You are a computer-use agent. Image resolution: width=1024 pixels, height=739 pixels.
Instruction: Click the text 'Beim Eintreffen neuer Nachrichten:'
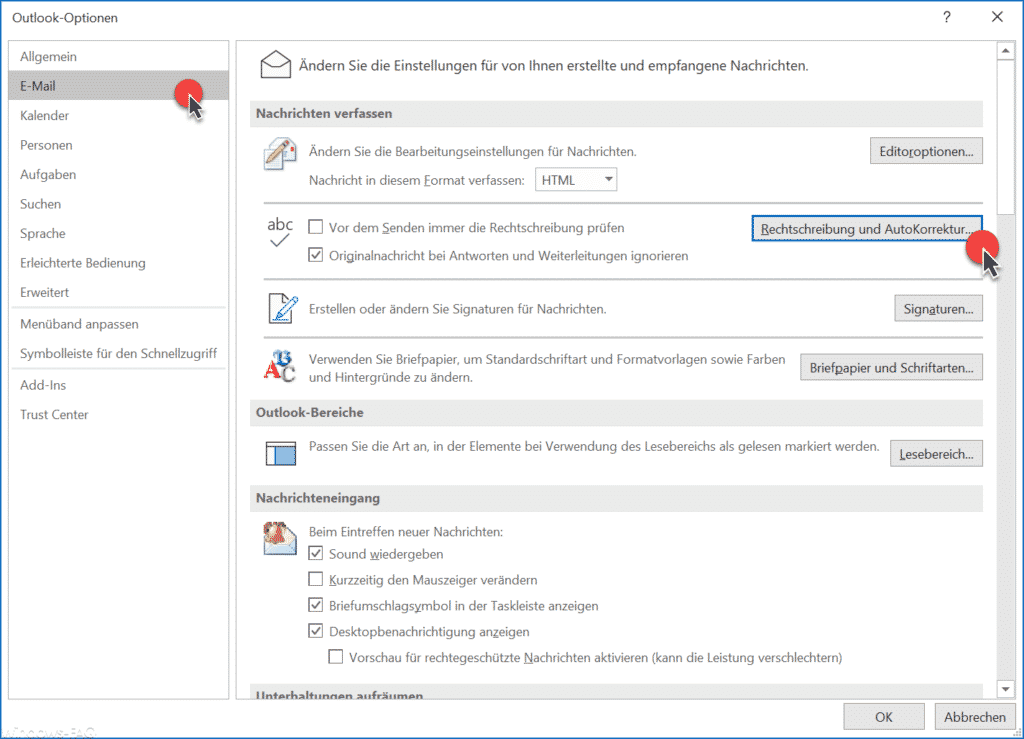coord(406,531)
